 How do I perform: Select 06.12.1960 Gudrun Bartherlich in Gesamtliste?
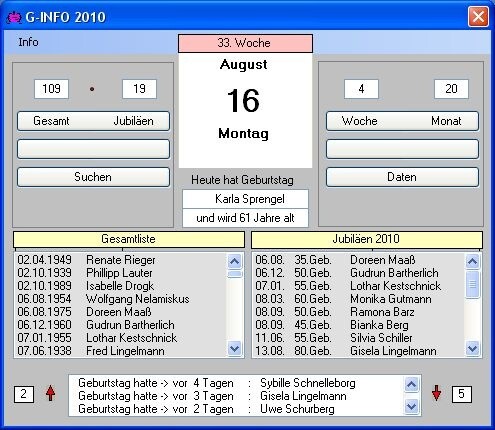[x=121, y=325]
